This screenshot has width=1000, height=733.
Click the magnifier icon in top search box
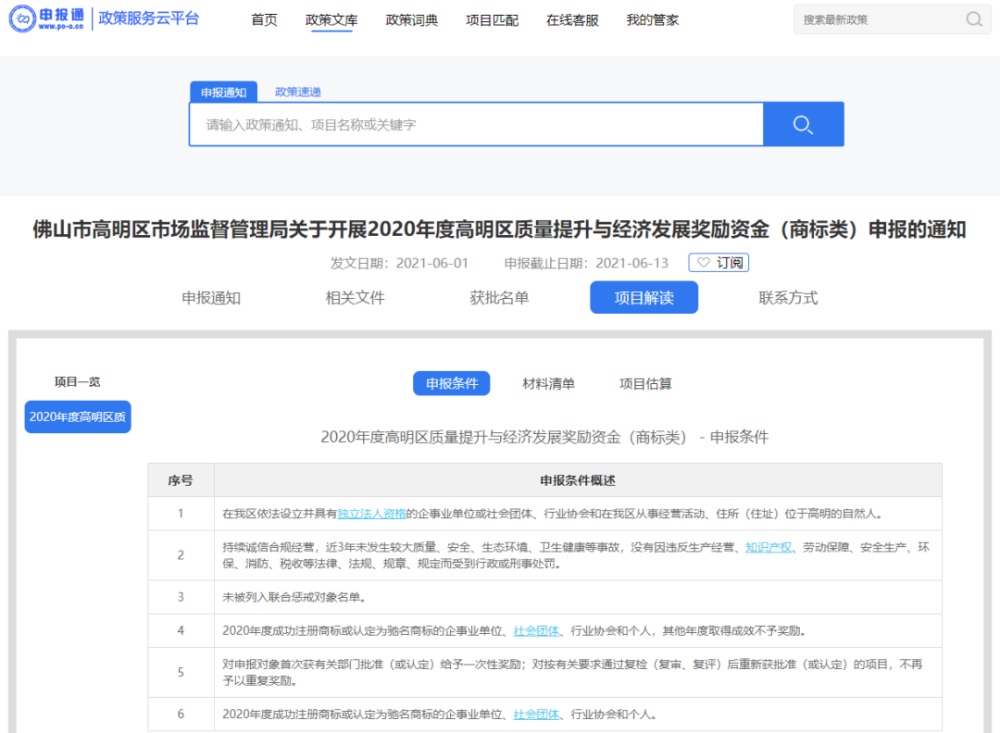click(974, 20)
